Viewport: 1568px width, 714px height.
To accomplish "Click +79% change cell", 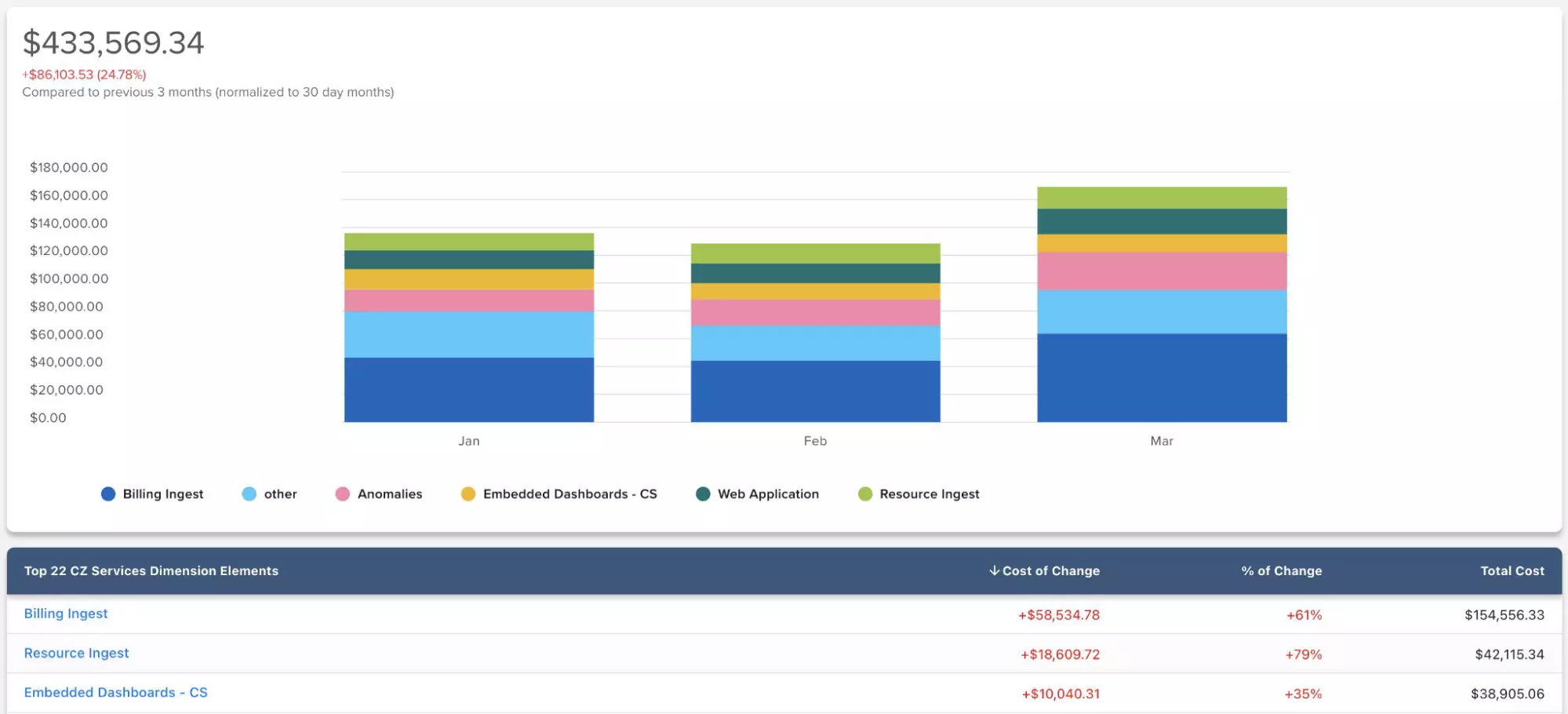I will coord(1304,654).
